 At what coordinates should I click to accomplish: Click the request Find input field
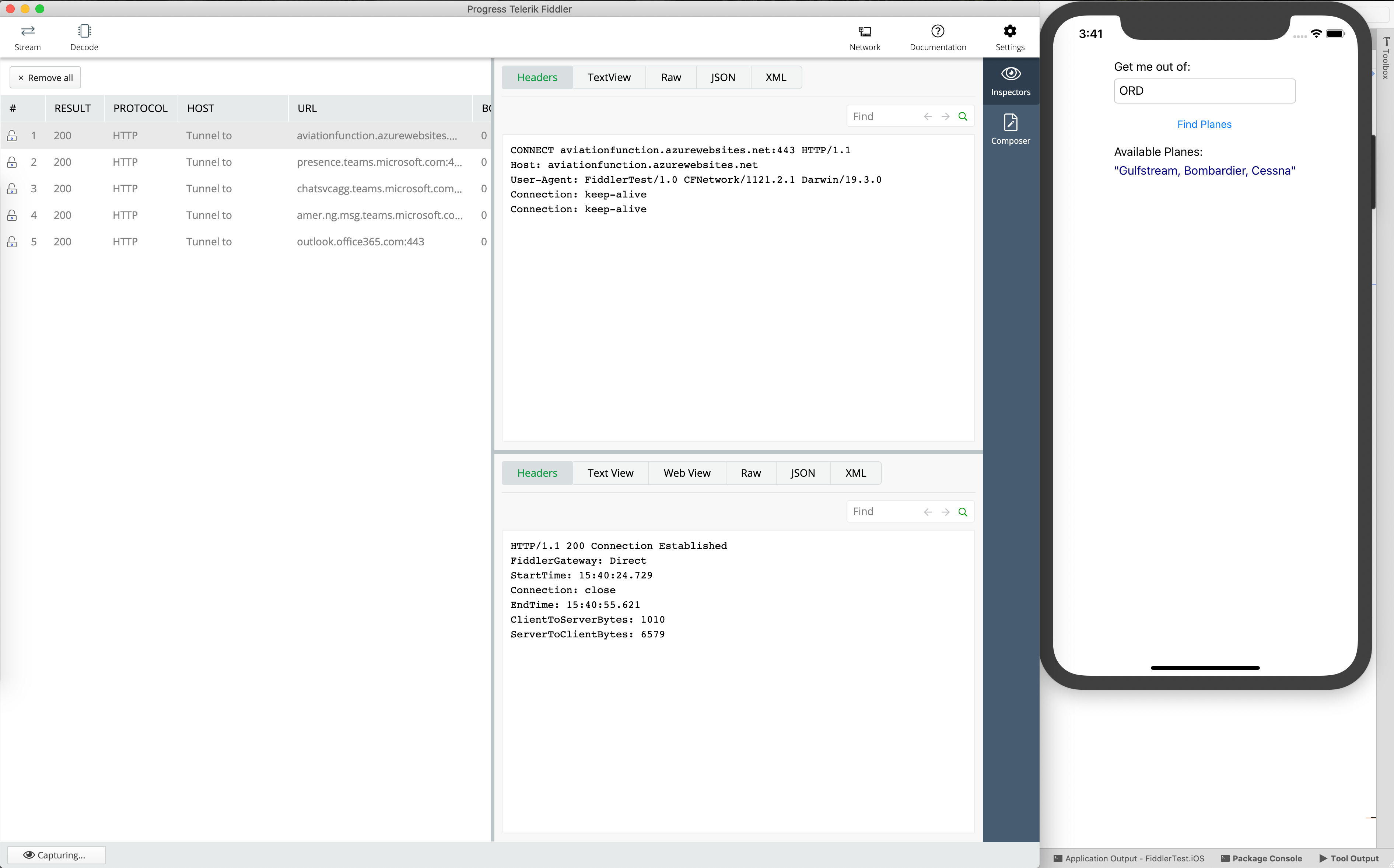[884, 116]
